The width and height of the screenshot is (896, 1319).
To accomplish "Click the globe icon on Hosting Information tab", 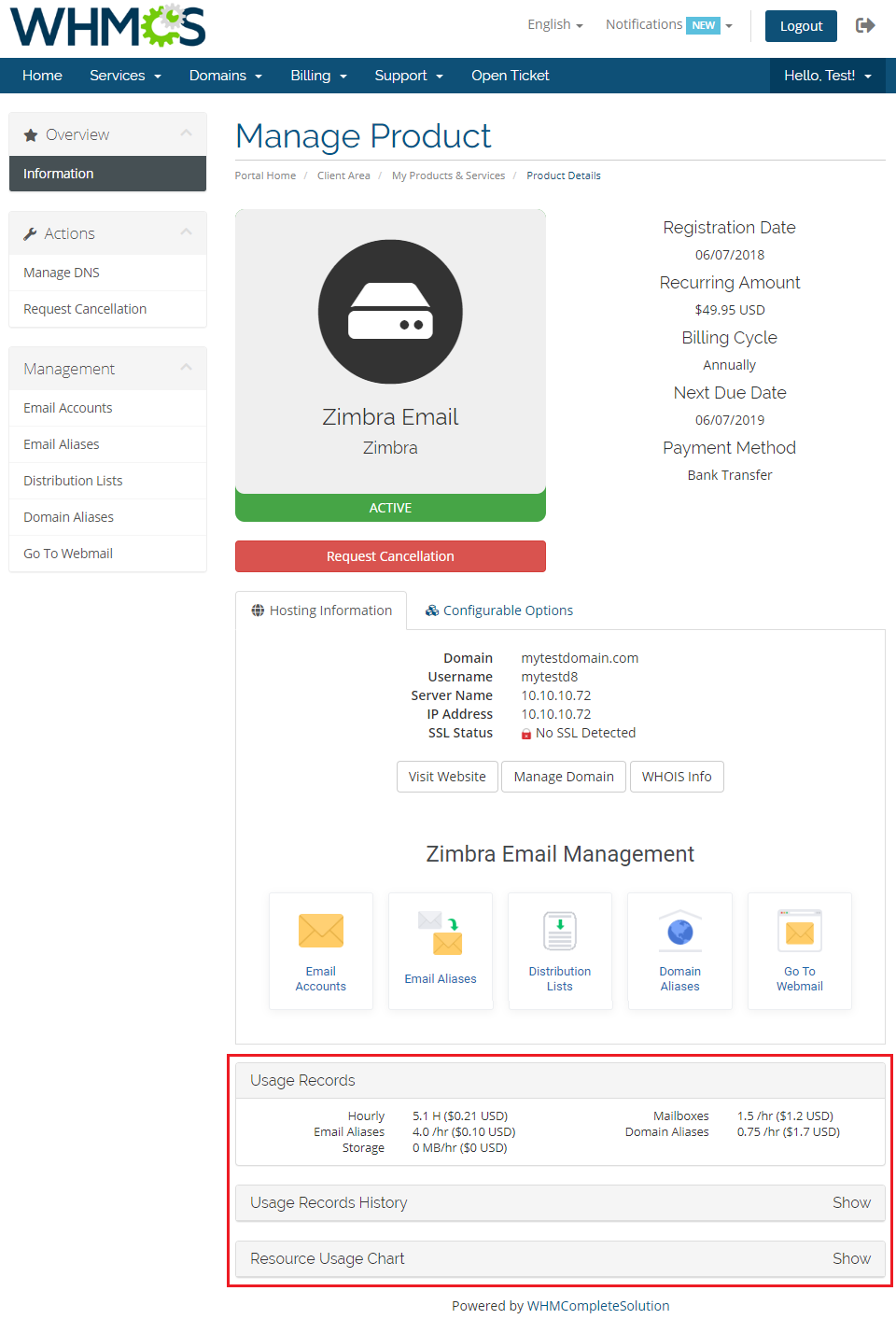I will pos(258,610).
